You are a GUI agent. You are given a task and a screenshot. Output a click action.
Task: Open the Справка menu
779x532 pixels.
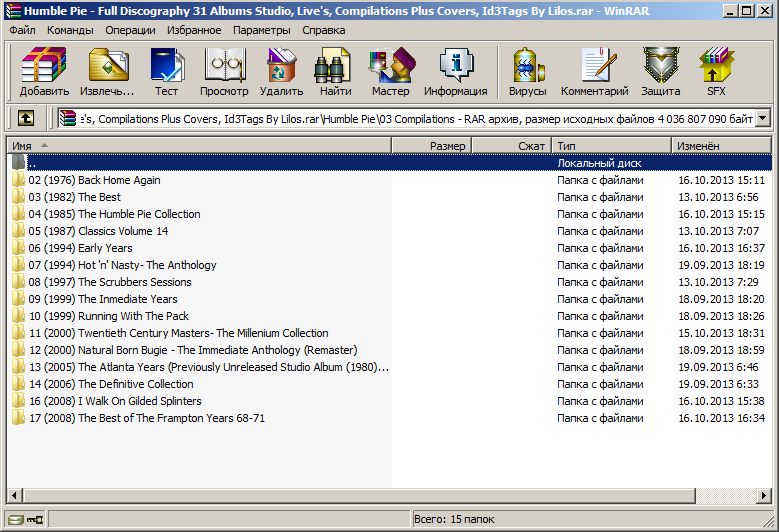pyautogui.click(x=323, y=30)
